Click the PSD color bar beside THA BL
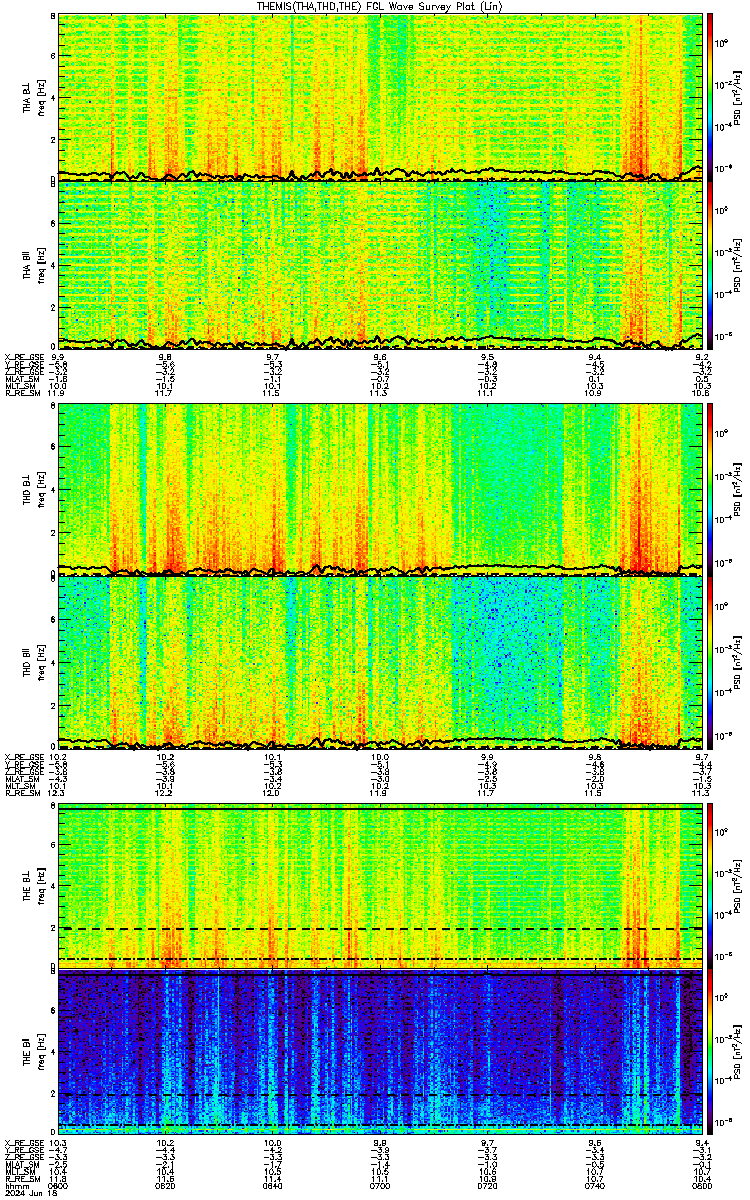Image resolution: width=750 pixels, height=1200 pixels. tap(710, 97)
